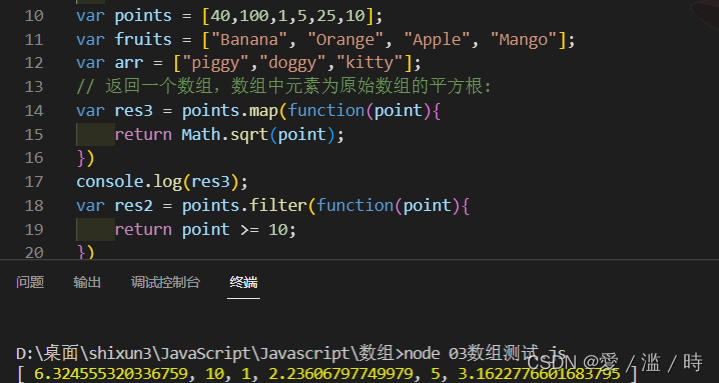Click output value 2.23606797749979
Screen dimensions: 719x383
point(341,374)
